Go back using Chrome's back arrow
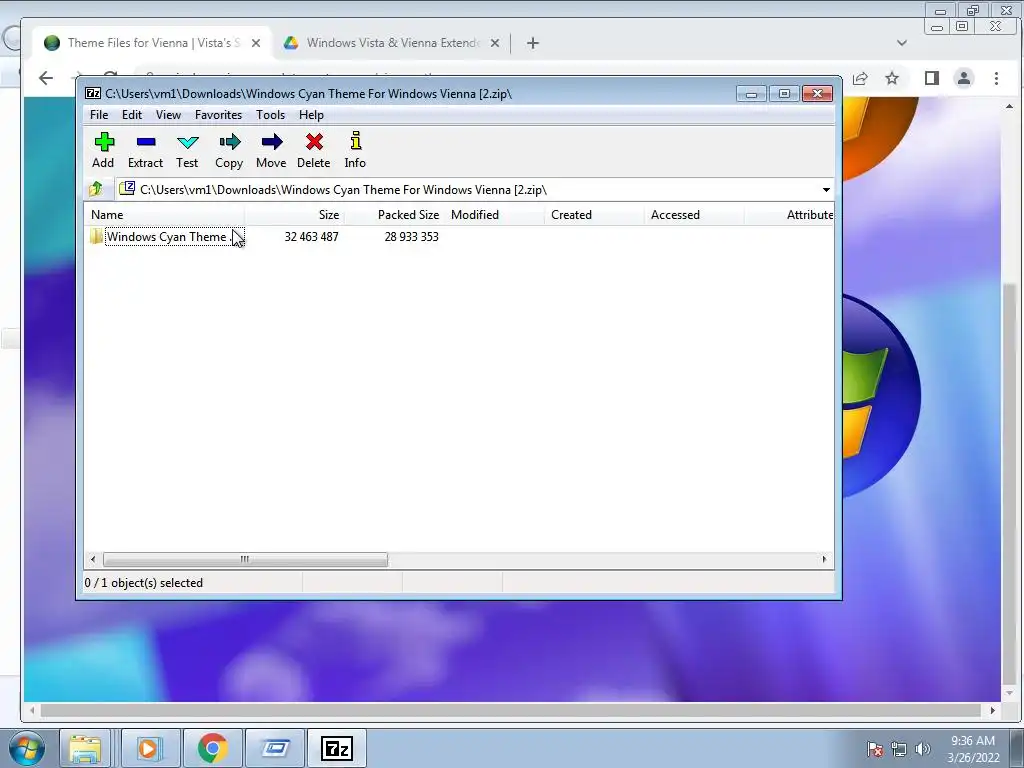 click(46, 78)
